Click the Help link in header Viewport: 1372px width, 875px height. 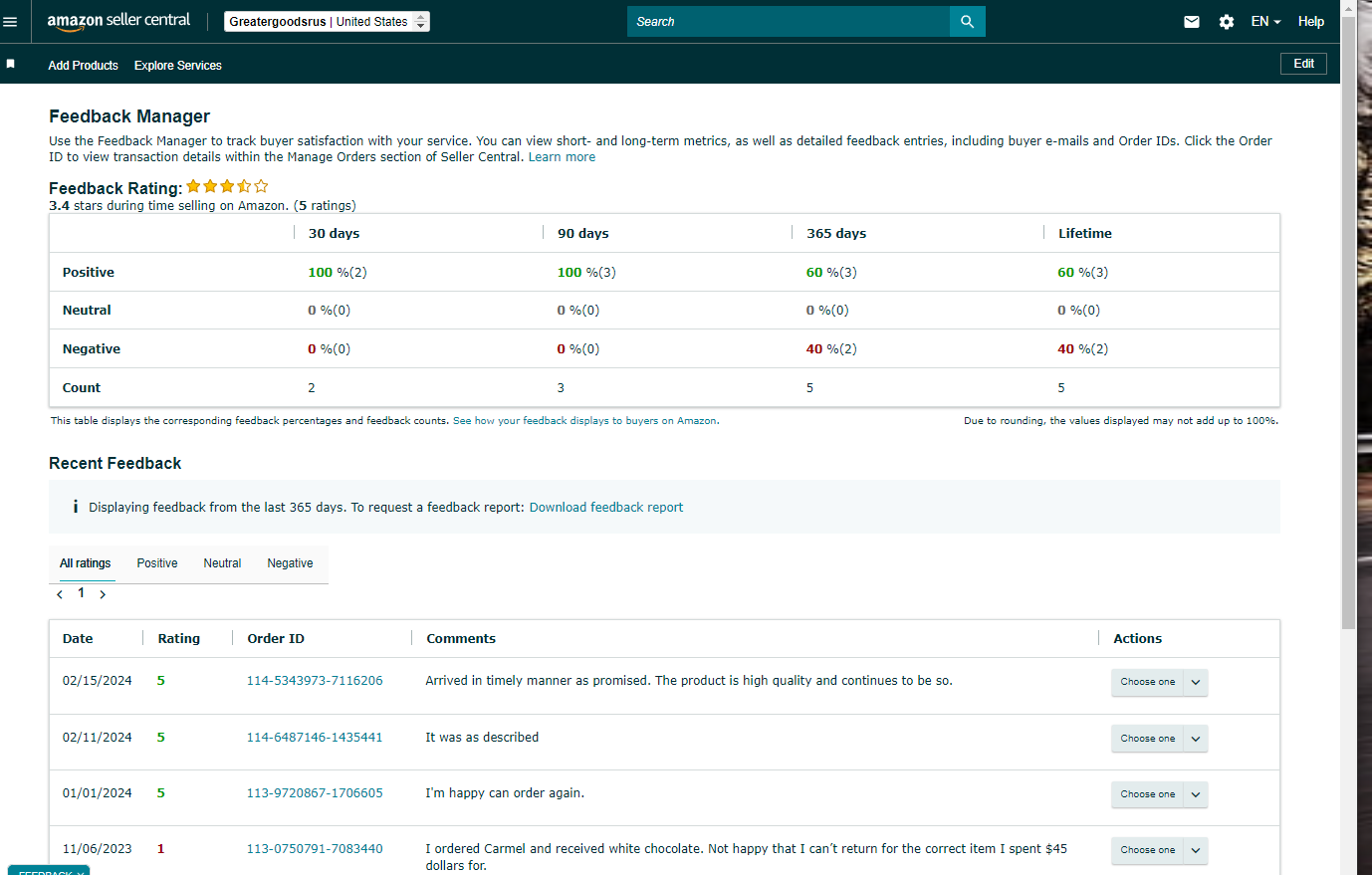click(x=1311, y=21)
